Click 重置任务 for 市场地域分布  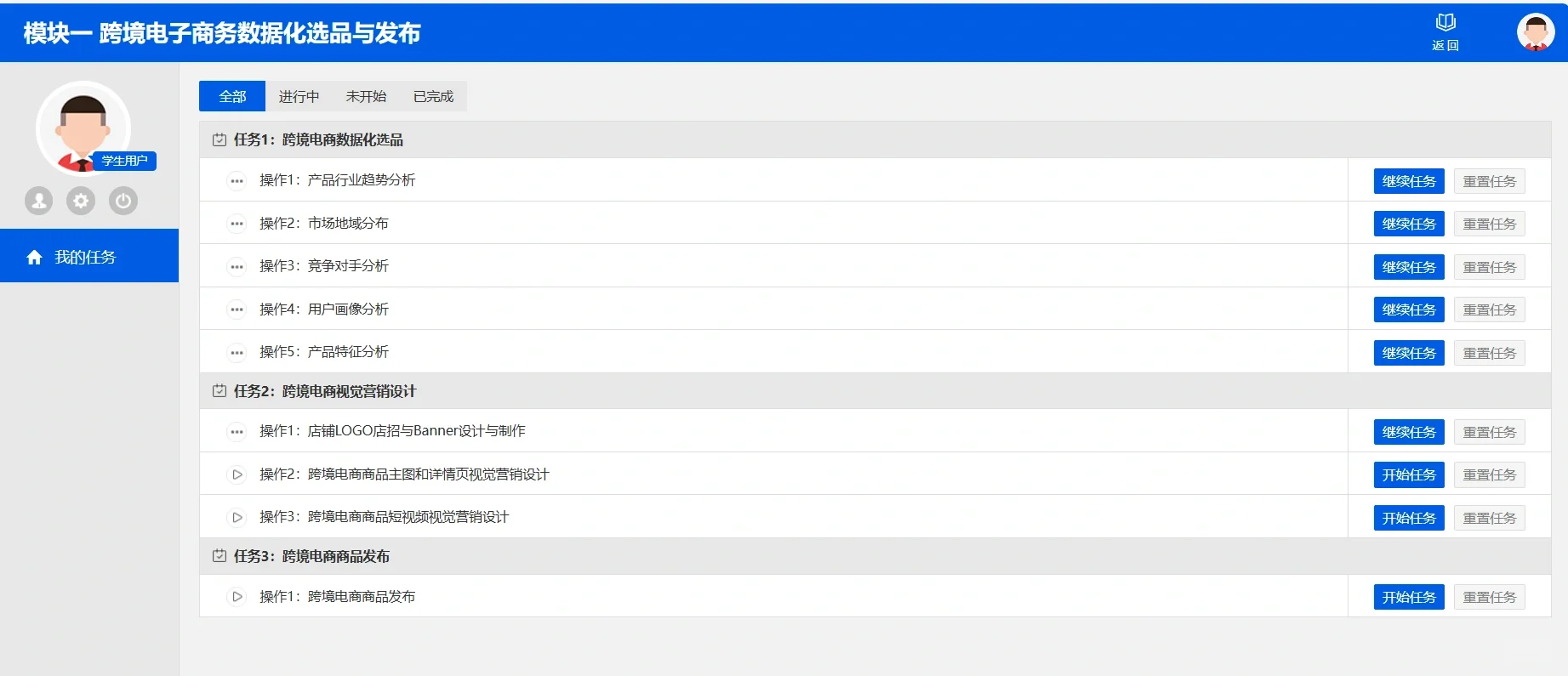[x=1489, y=224]
